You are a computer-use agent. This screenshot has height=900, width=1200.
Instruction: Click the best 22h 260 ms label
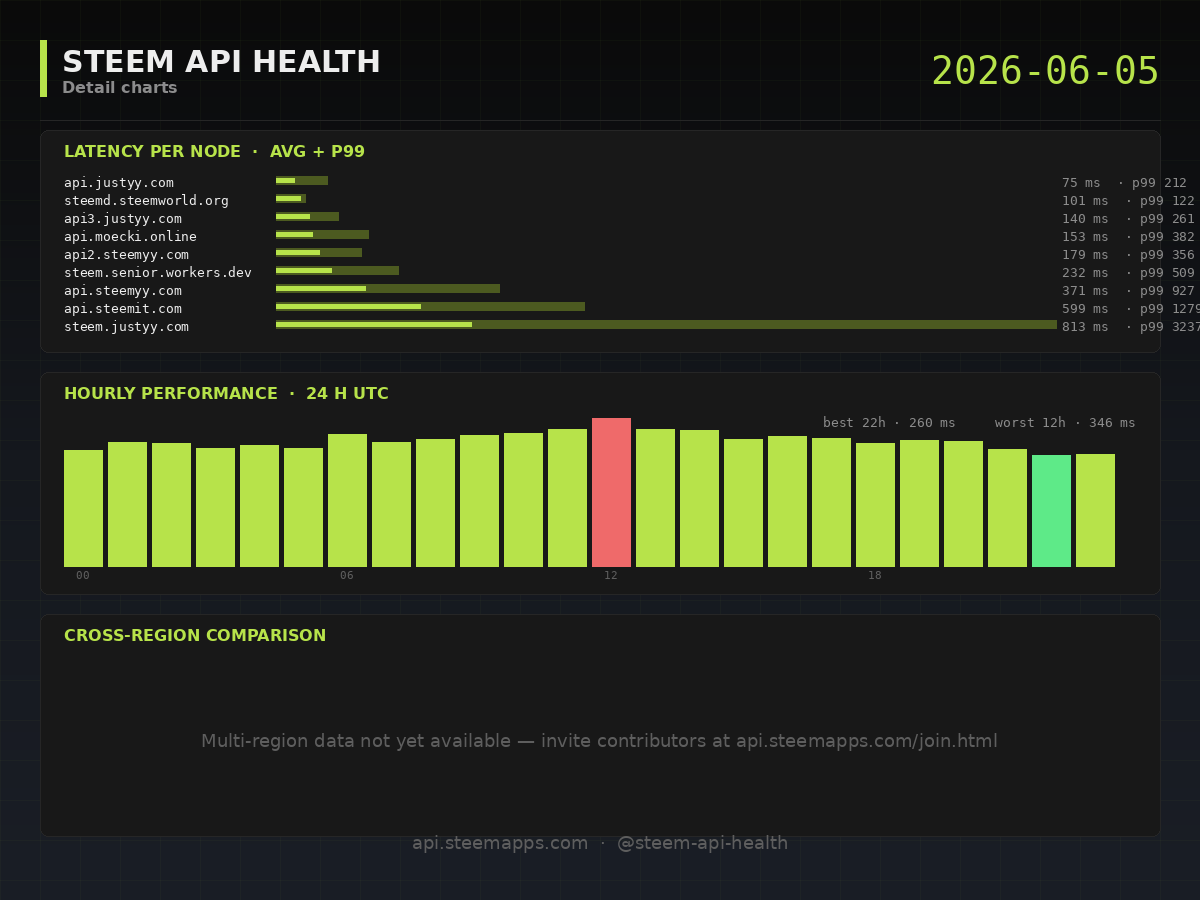[889, 423]
